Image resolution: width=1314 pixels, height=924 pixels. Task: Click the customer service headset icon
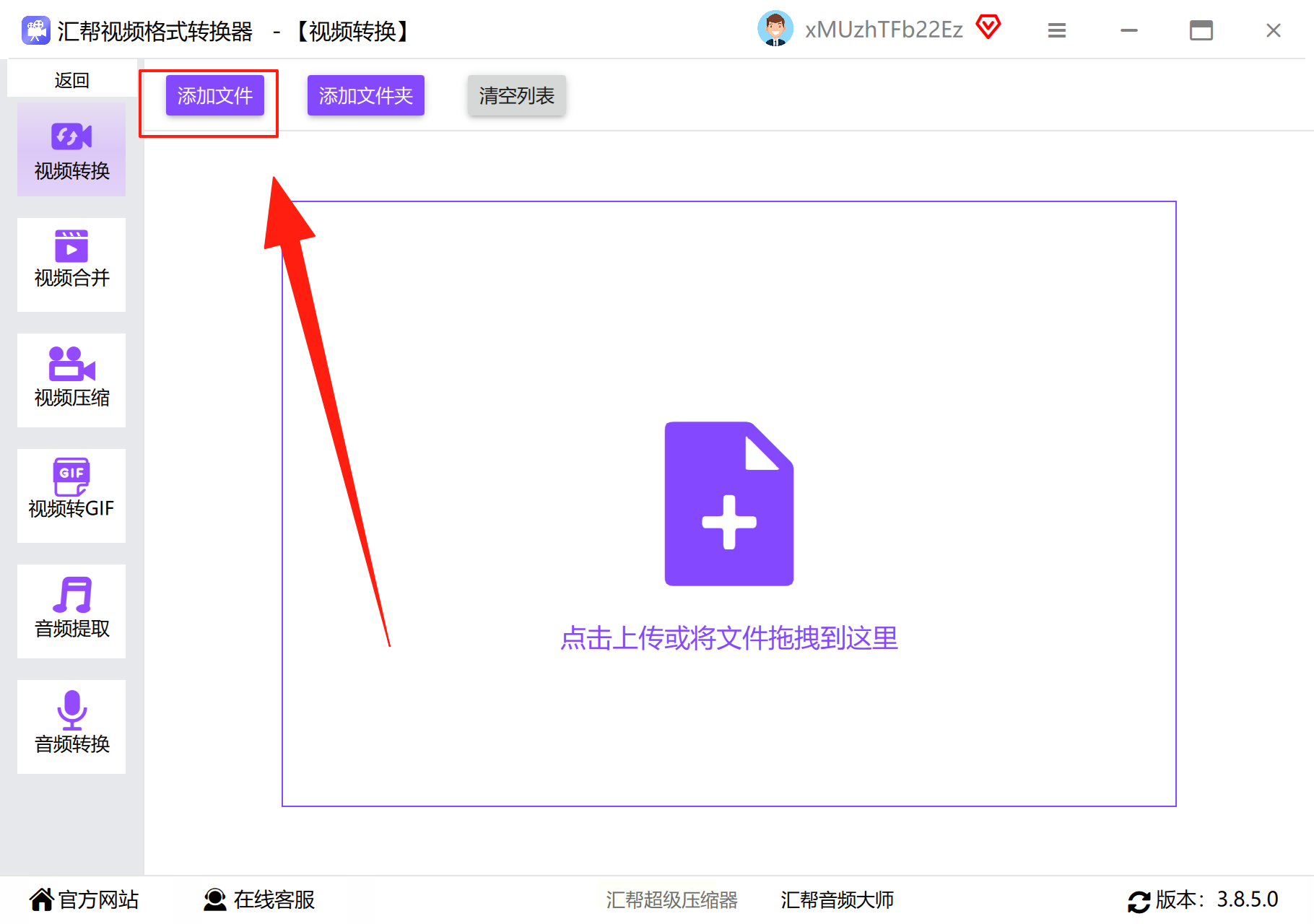click(x=214, y=899)
